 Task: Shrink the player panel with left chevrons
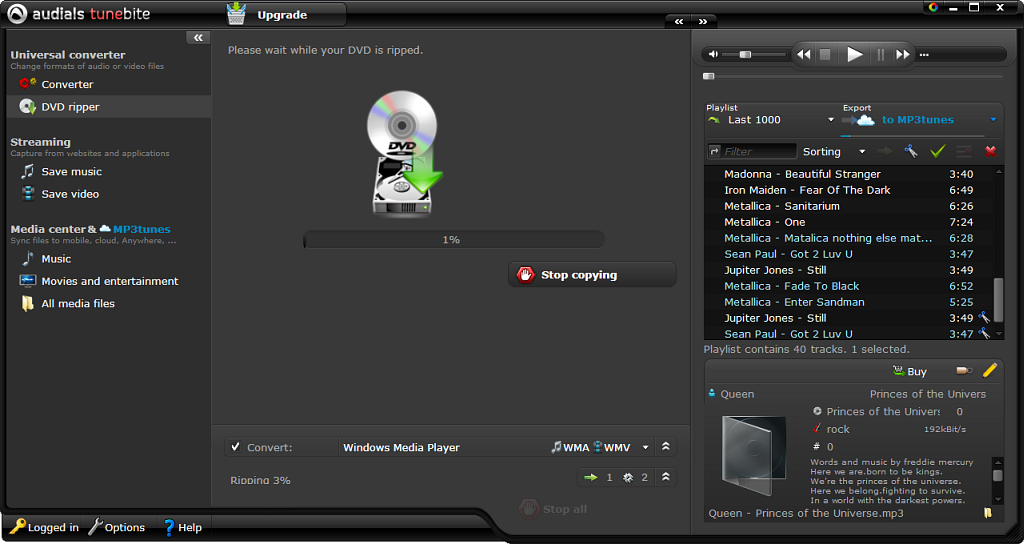(x=679, y=22)
